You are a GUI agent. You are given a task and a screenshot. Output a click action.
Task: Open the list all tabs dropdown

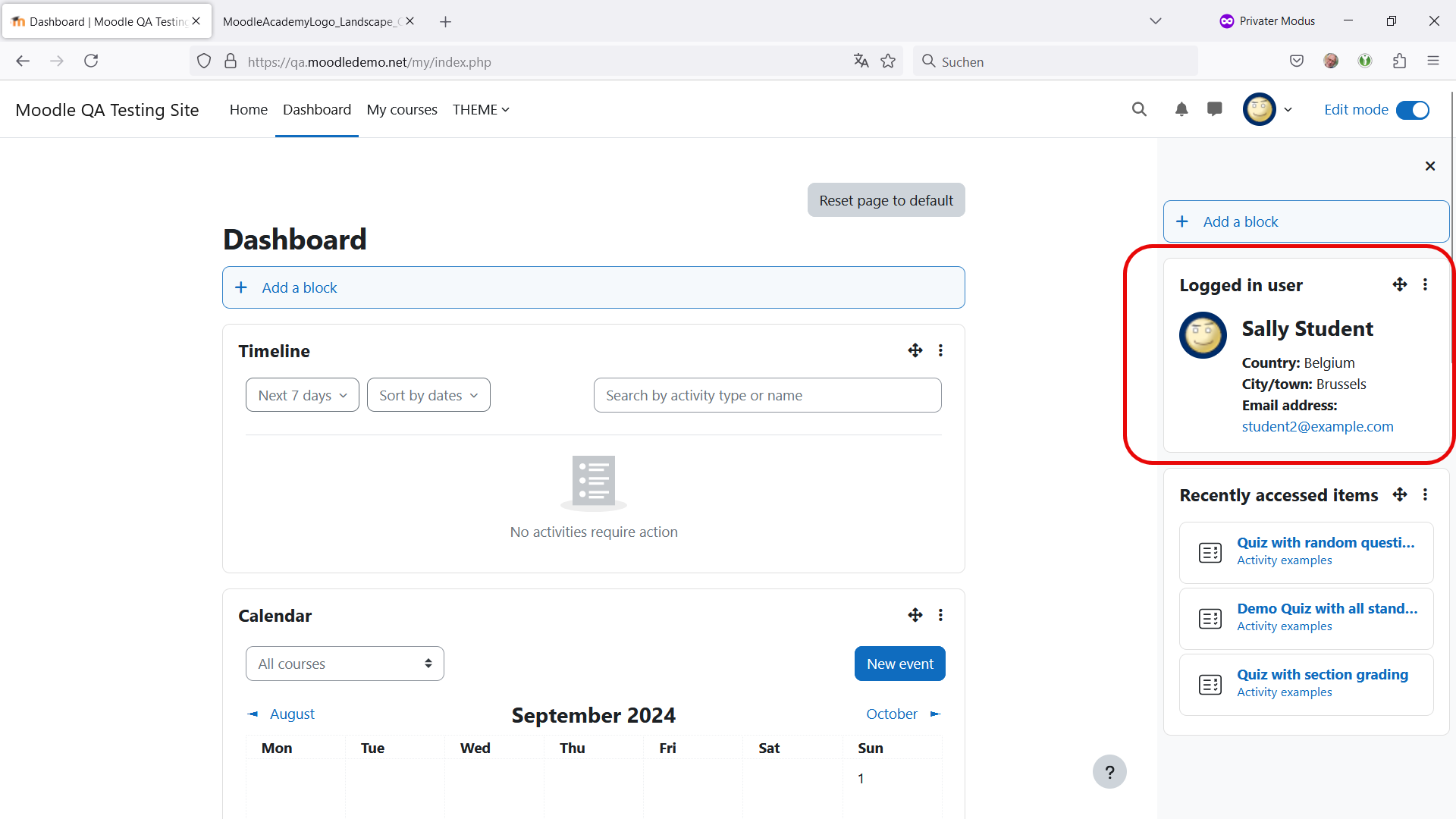click(1156, 21)
